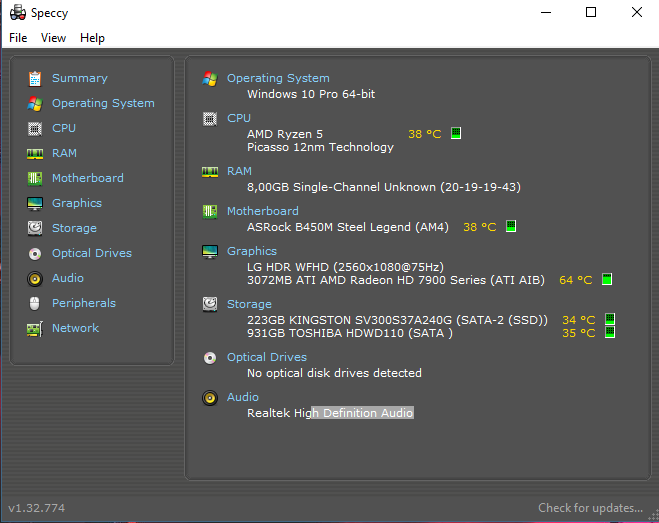Click the Toshiba HDD temperature indicator icon
Screen dimensions: 659x523
(610, 332)
